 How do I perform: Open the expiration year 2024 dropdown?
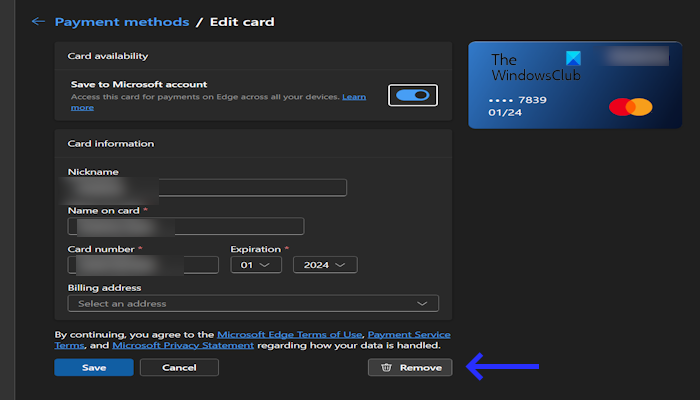(x=325, y=265)
